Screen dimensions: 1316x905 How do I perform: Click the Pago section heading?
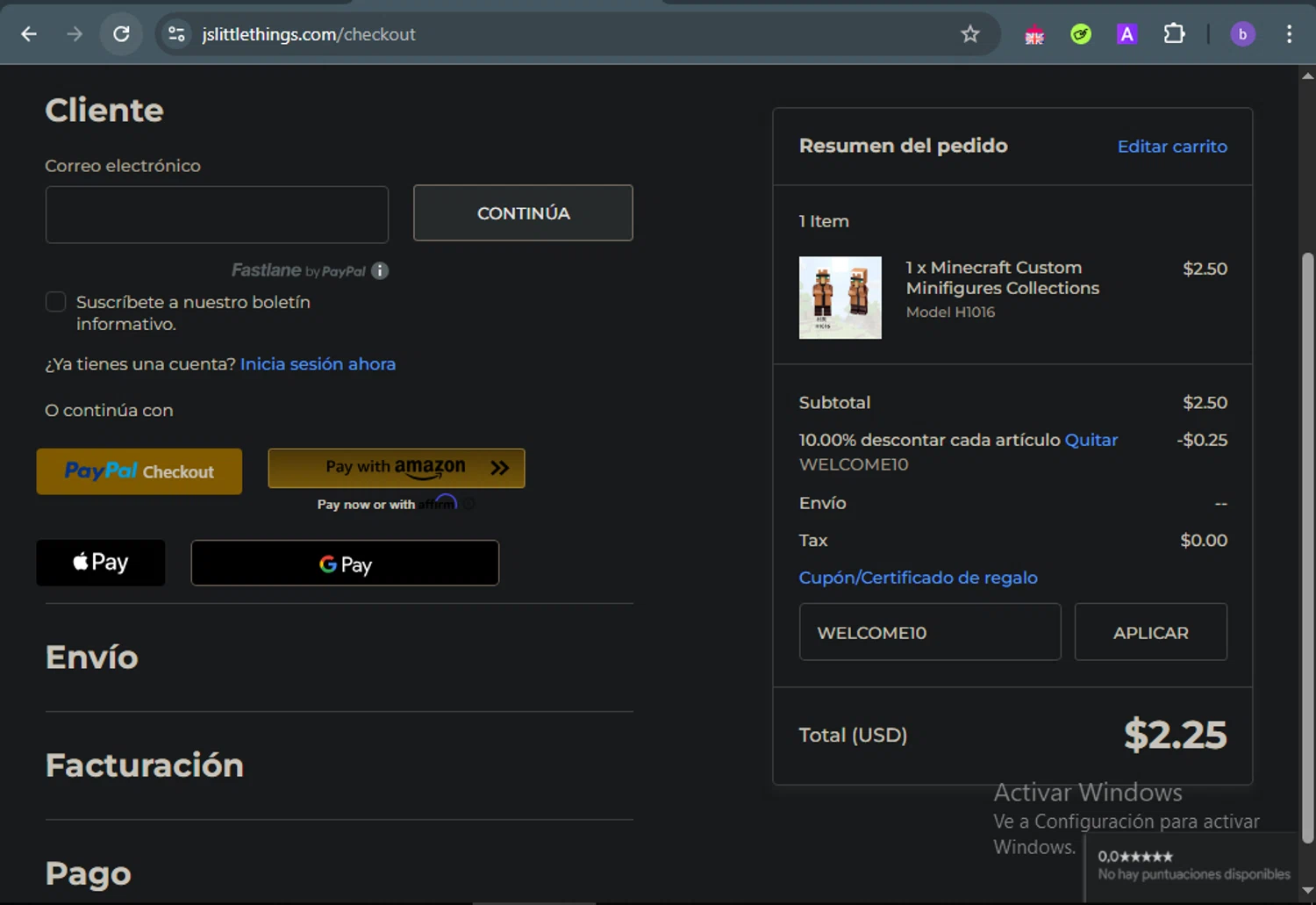pyautogui.click(x=89, y=873)
